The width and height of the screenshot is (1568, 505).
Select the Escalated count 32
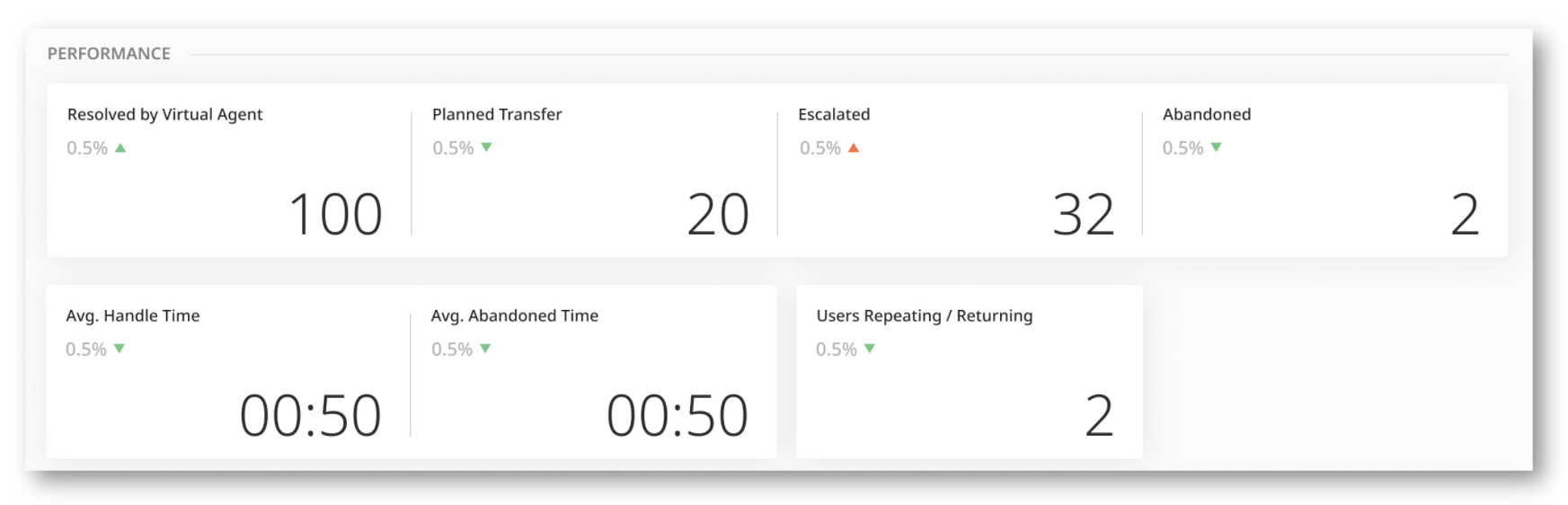pos(1083,215)
